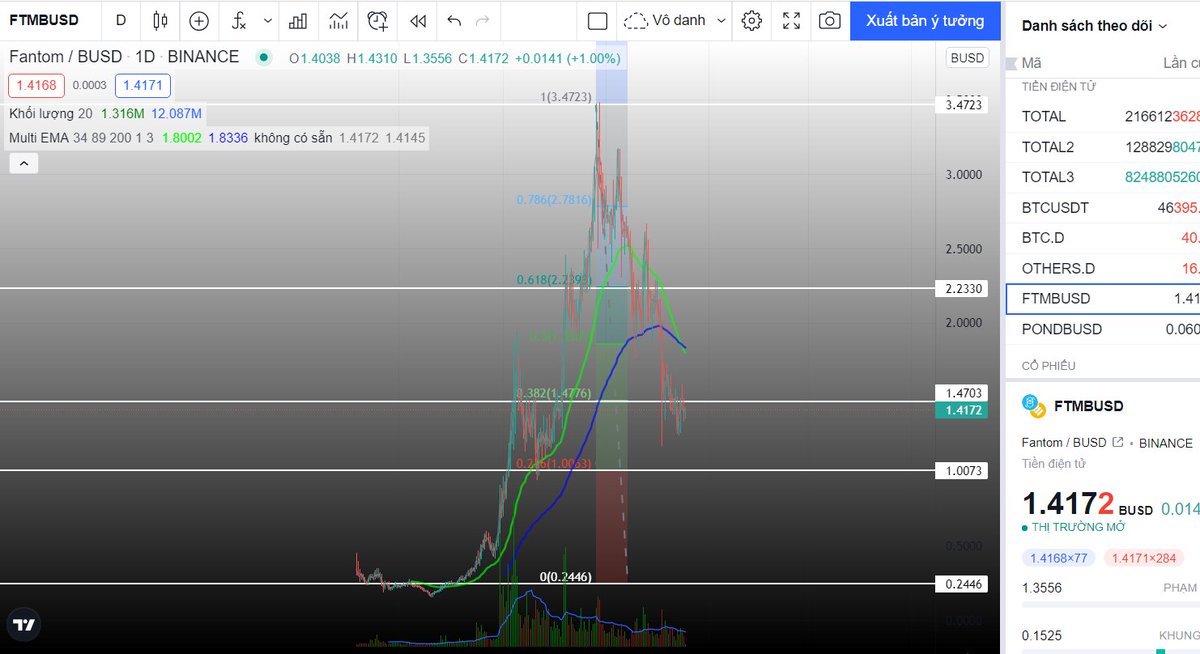Click the 1.4171×284 ask chip
The height and width of the screenshot is (654, 1200).
pyautogui.click(x=1144, y=558)
